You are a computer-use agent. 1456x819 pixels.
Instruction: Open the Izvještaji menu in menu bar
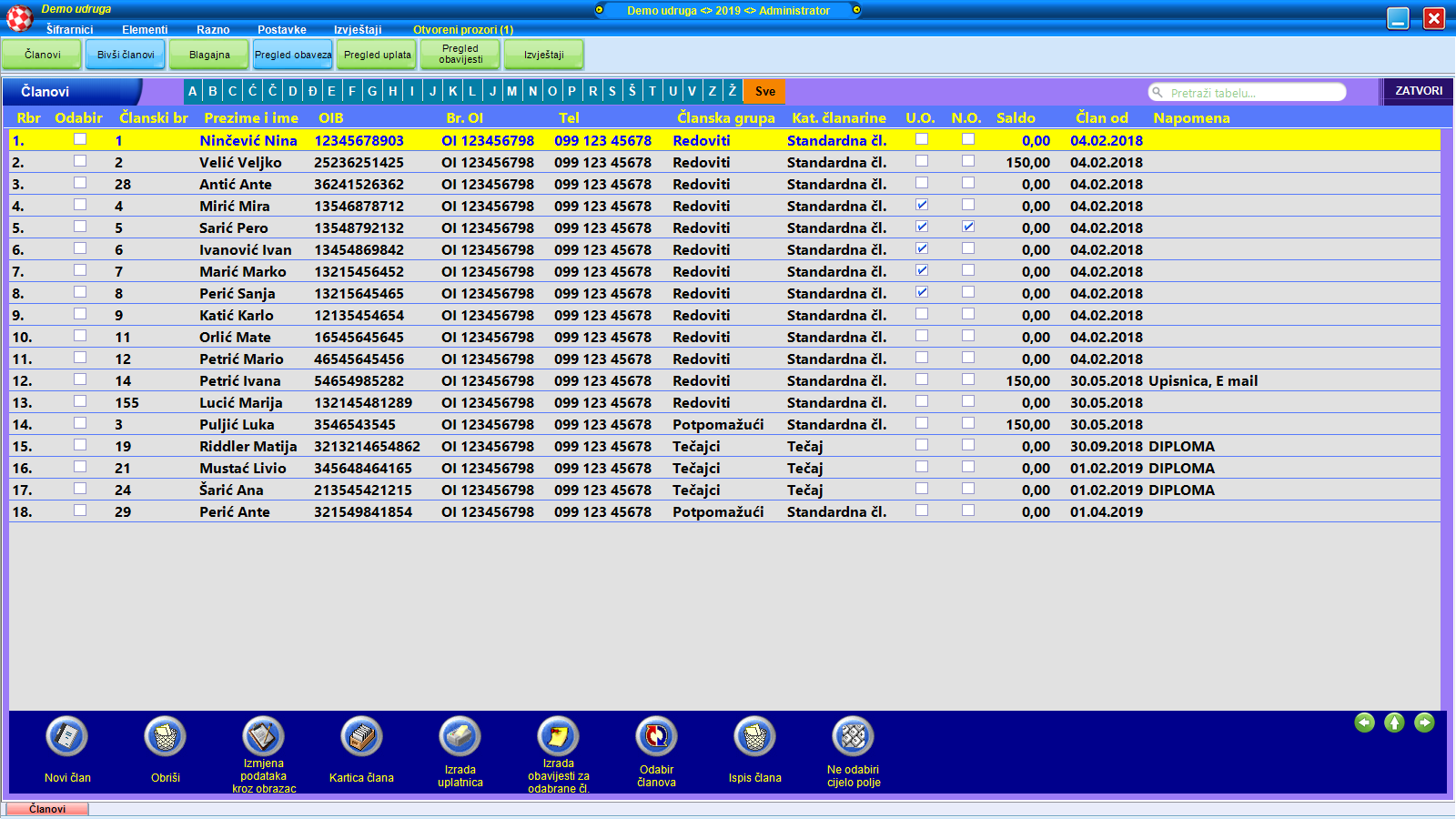coord(358,29)
